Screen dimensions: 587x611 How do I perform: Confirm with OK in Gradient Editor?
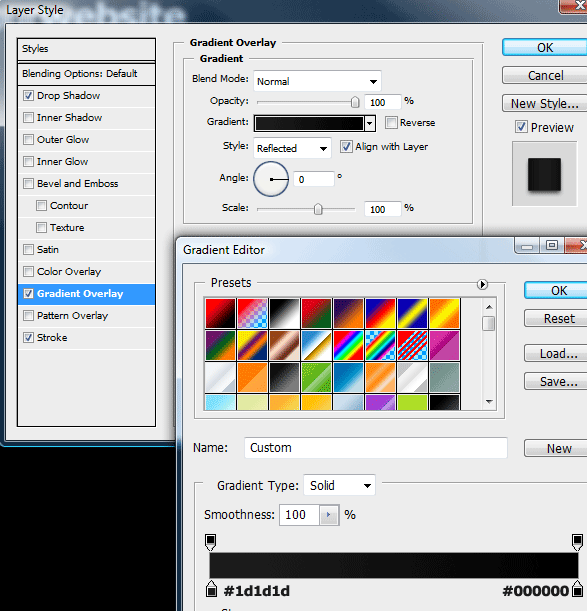[x=557, y=291]
